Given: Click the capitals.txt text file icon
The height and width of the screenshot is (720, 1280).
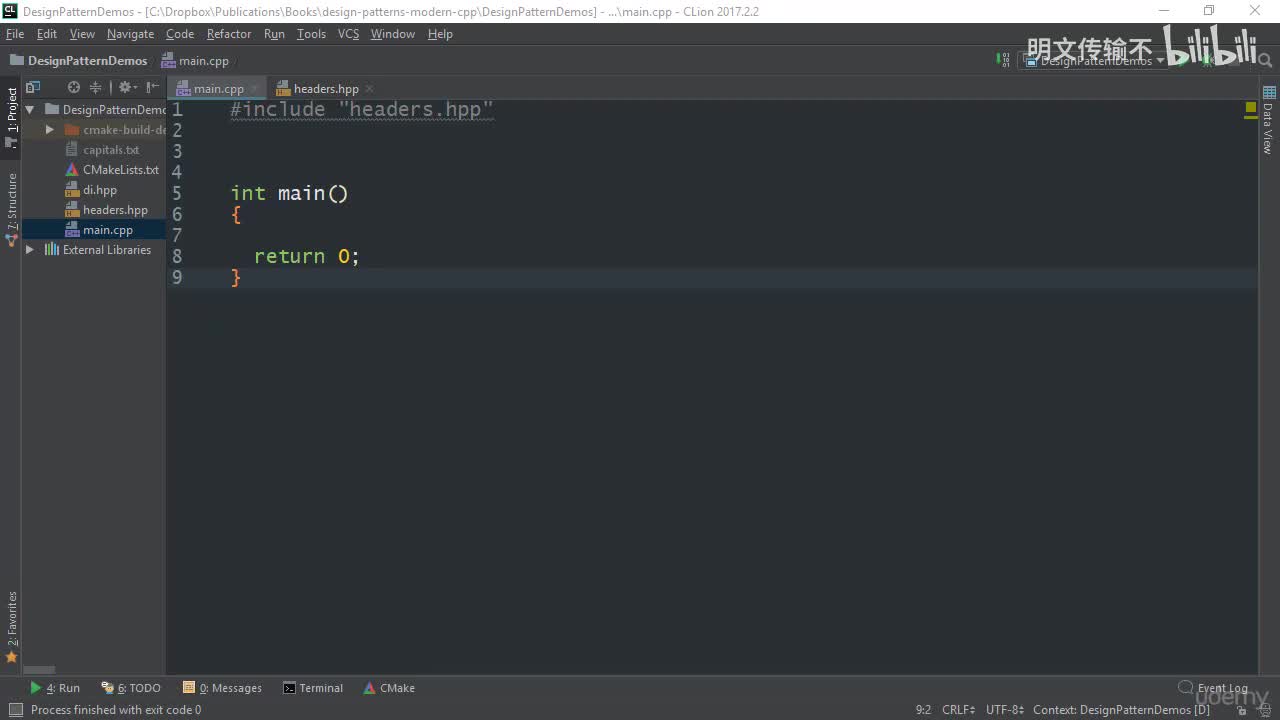Looking at the screenshot, I should pos(72,150).
